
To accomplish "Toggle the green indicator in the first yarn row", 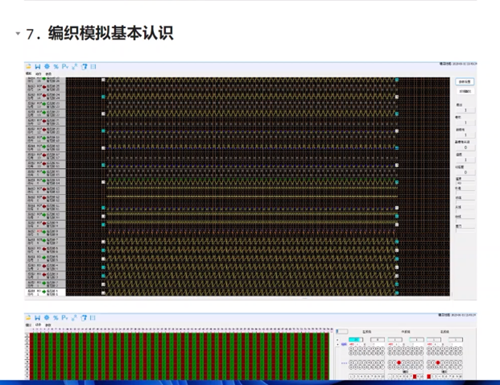I will tap(44, 79).
